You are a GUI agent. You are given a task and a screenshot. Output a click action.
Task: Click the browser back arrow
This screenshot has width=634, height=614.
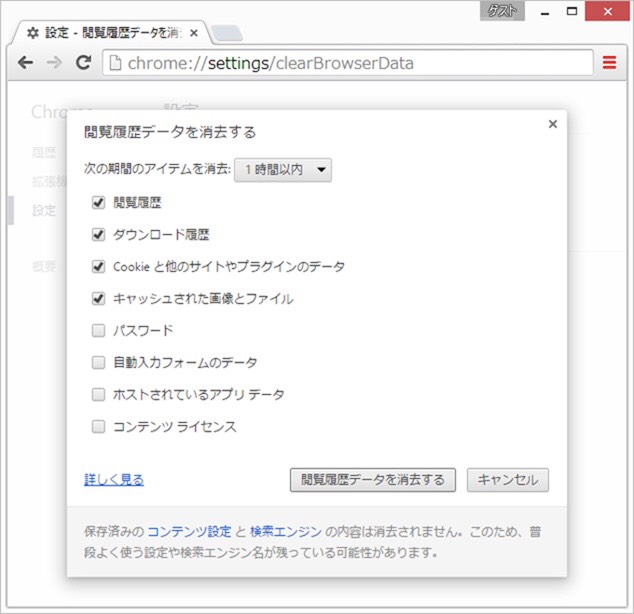pos(25,63)
